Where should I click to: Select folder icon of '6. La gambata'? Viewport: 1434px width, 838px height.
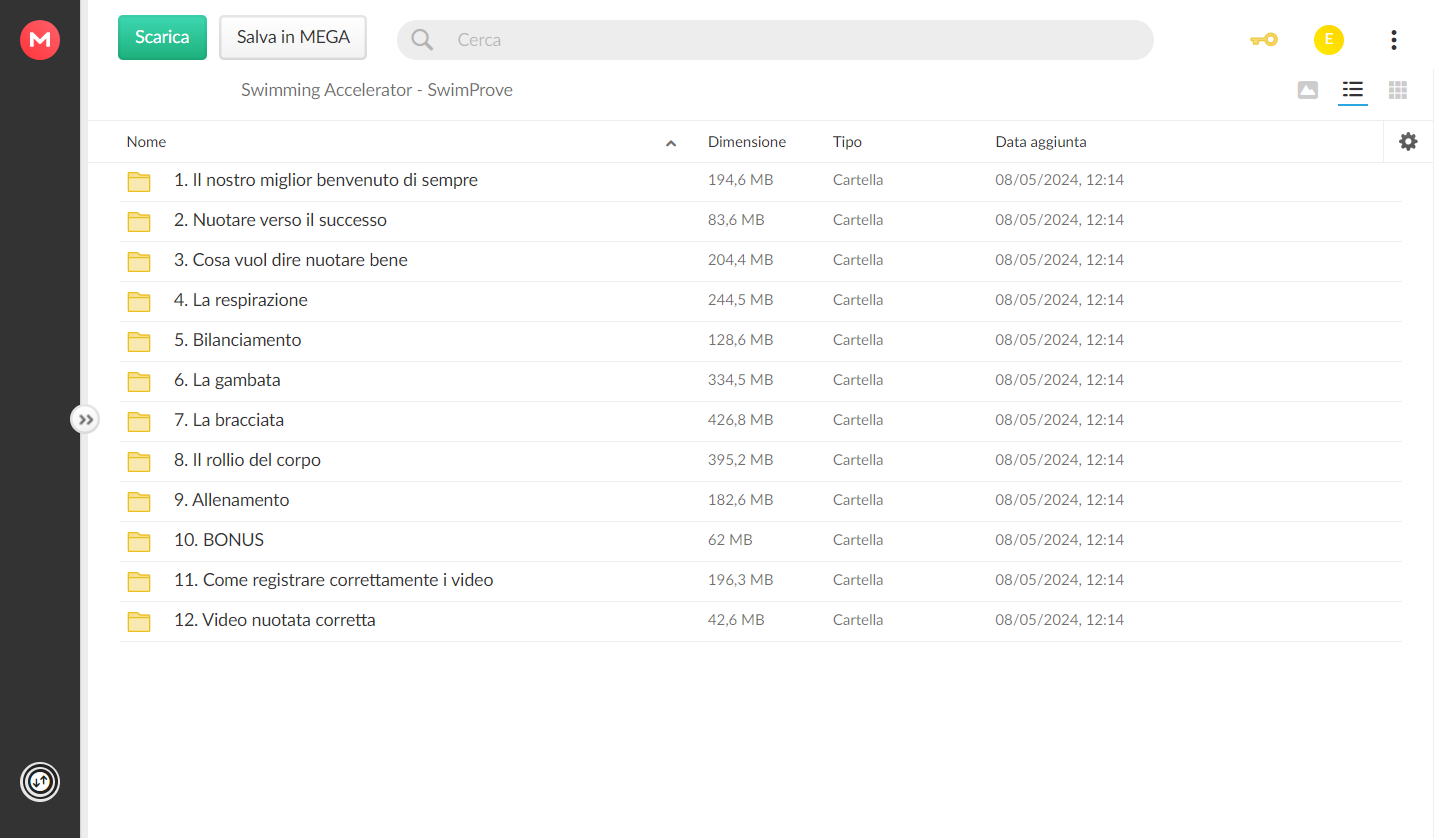tap(139, 381)
